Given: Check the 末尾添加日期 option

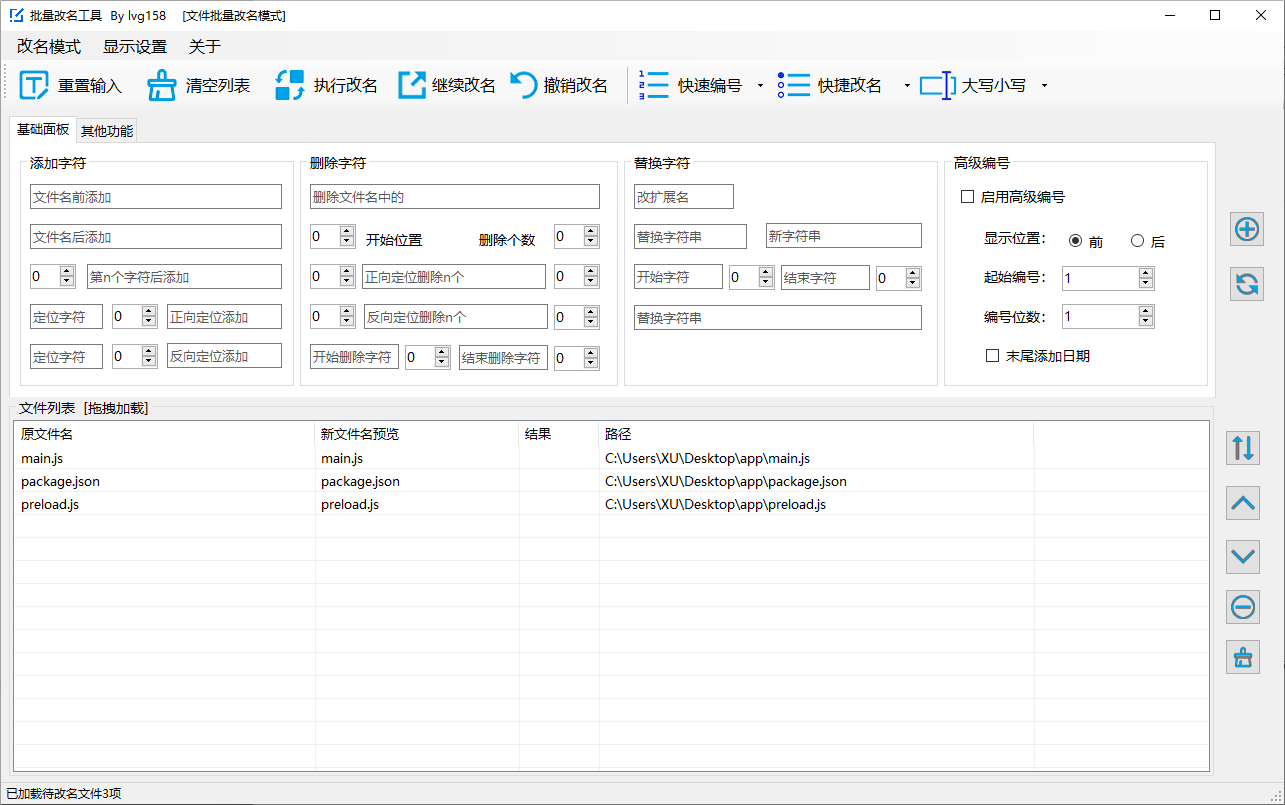Looking at the screenshot, I should coord(992,355).
